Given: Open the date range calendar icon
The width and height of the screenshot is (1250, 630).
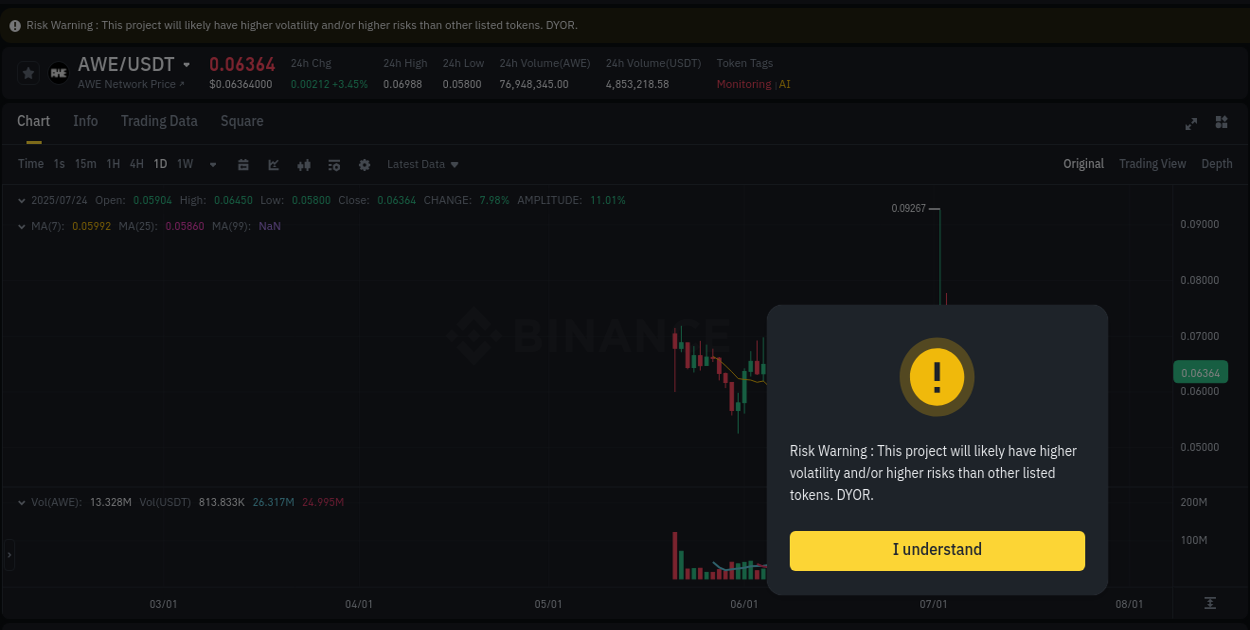Looking at the screenshot, I should tap(243, 163).
